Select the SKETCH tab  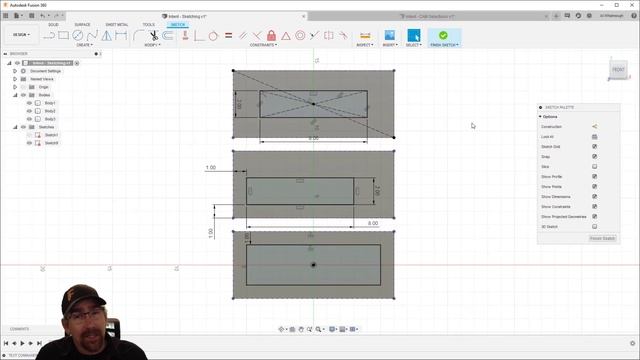[x=178, y=25]
